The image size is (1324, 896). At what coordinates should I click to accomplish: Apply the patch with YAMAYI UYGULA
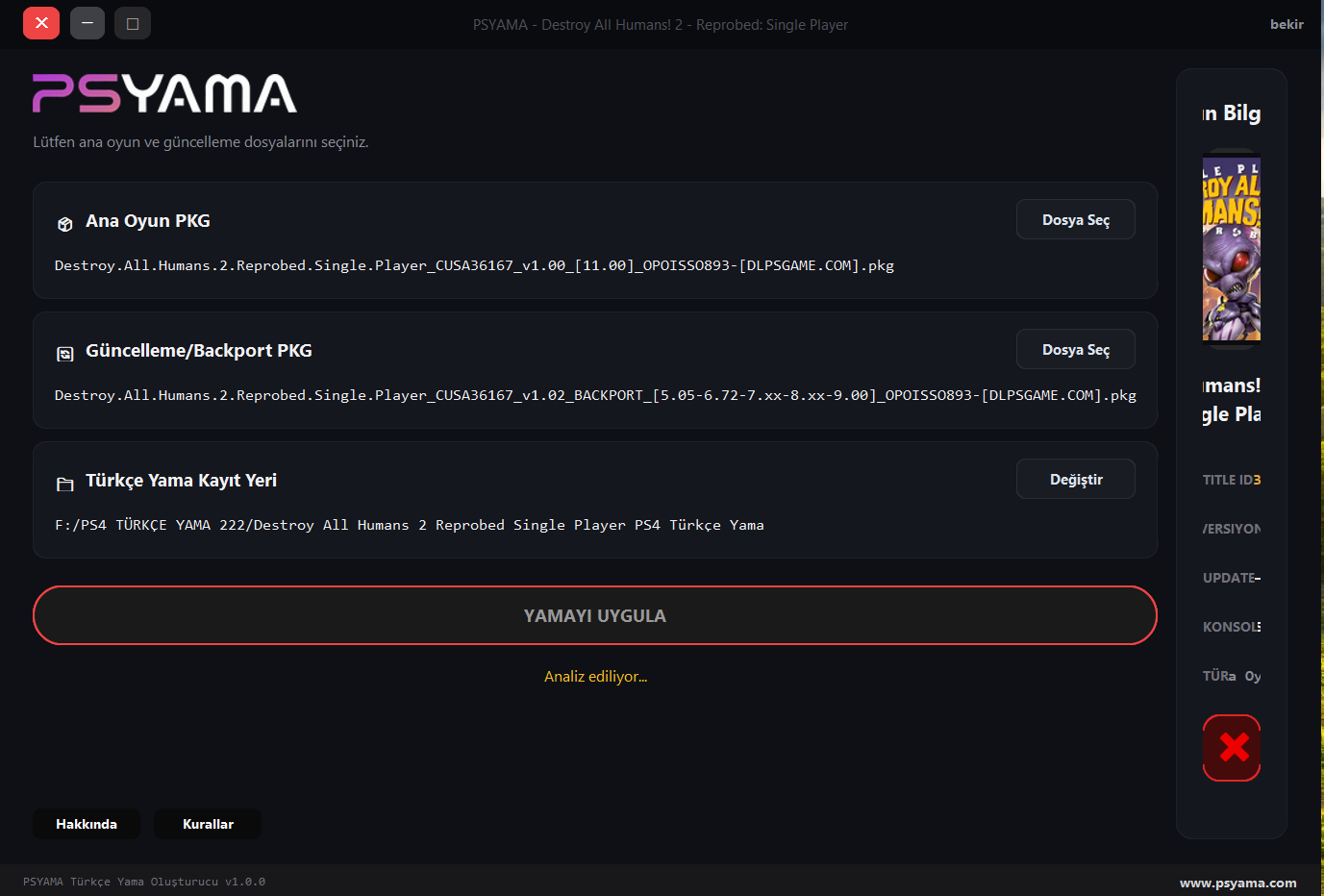coord(595,615)
